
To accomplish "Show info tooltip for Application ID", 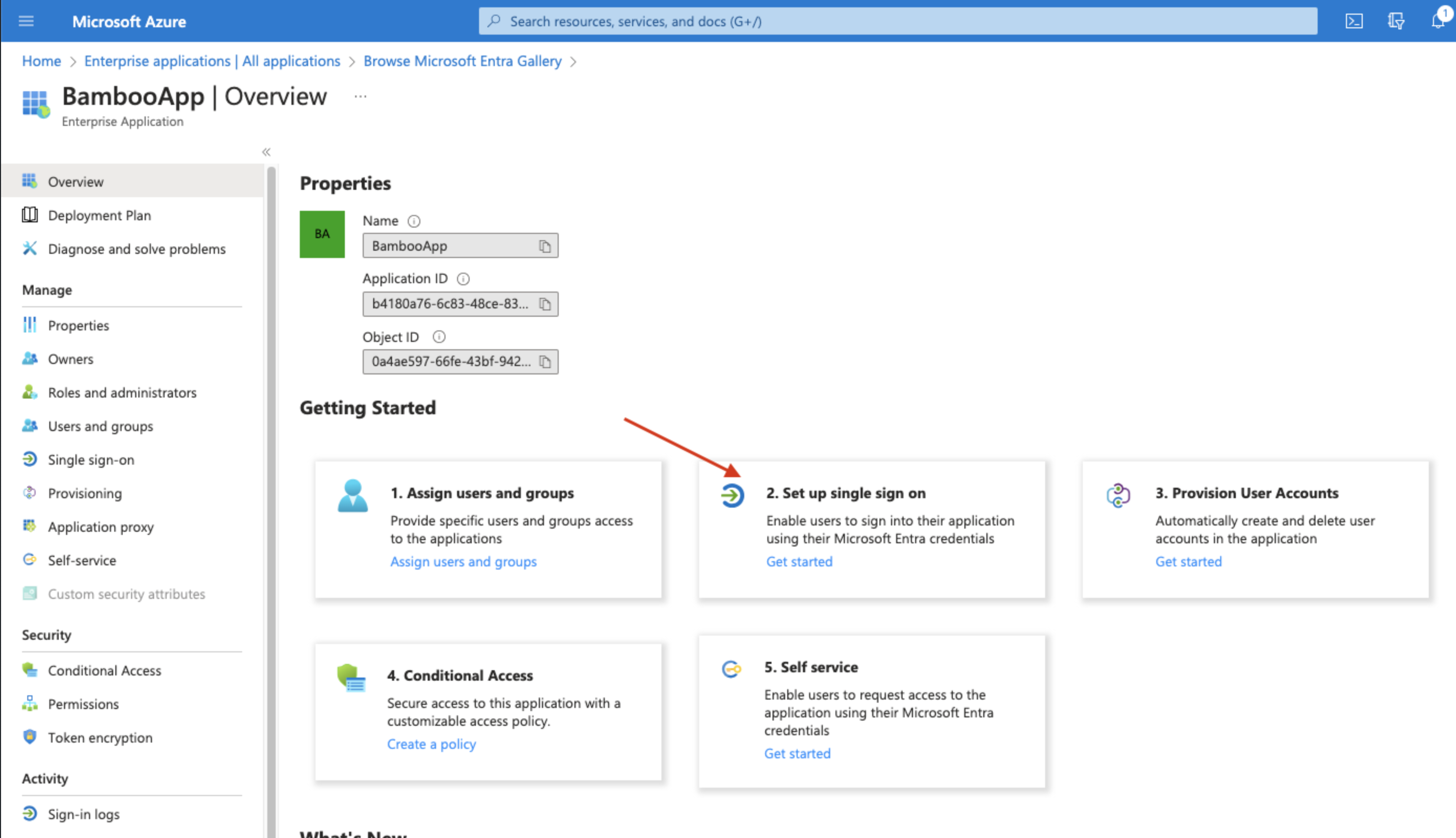I will pyautogui.click(x=463, y=279).
